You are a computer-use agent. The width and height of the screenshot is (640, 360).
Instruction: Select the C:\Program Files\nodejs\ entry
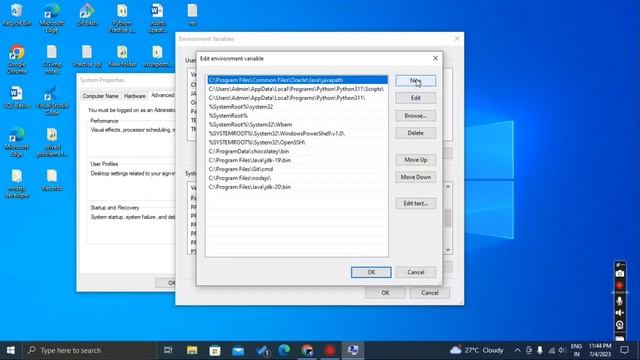pyautogui.click(x=297, y=178)
